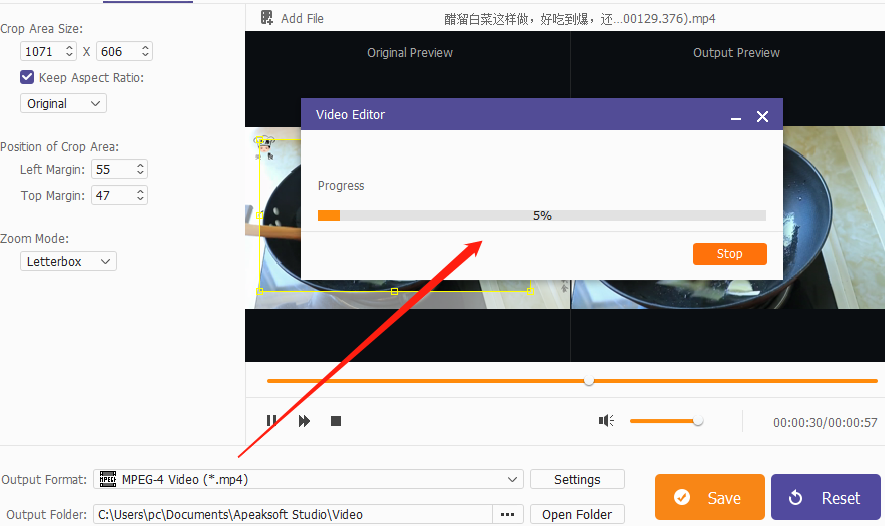Click the .mp4 file name title

click(579, 19)
